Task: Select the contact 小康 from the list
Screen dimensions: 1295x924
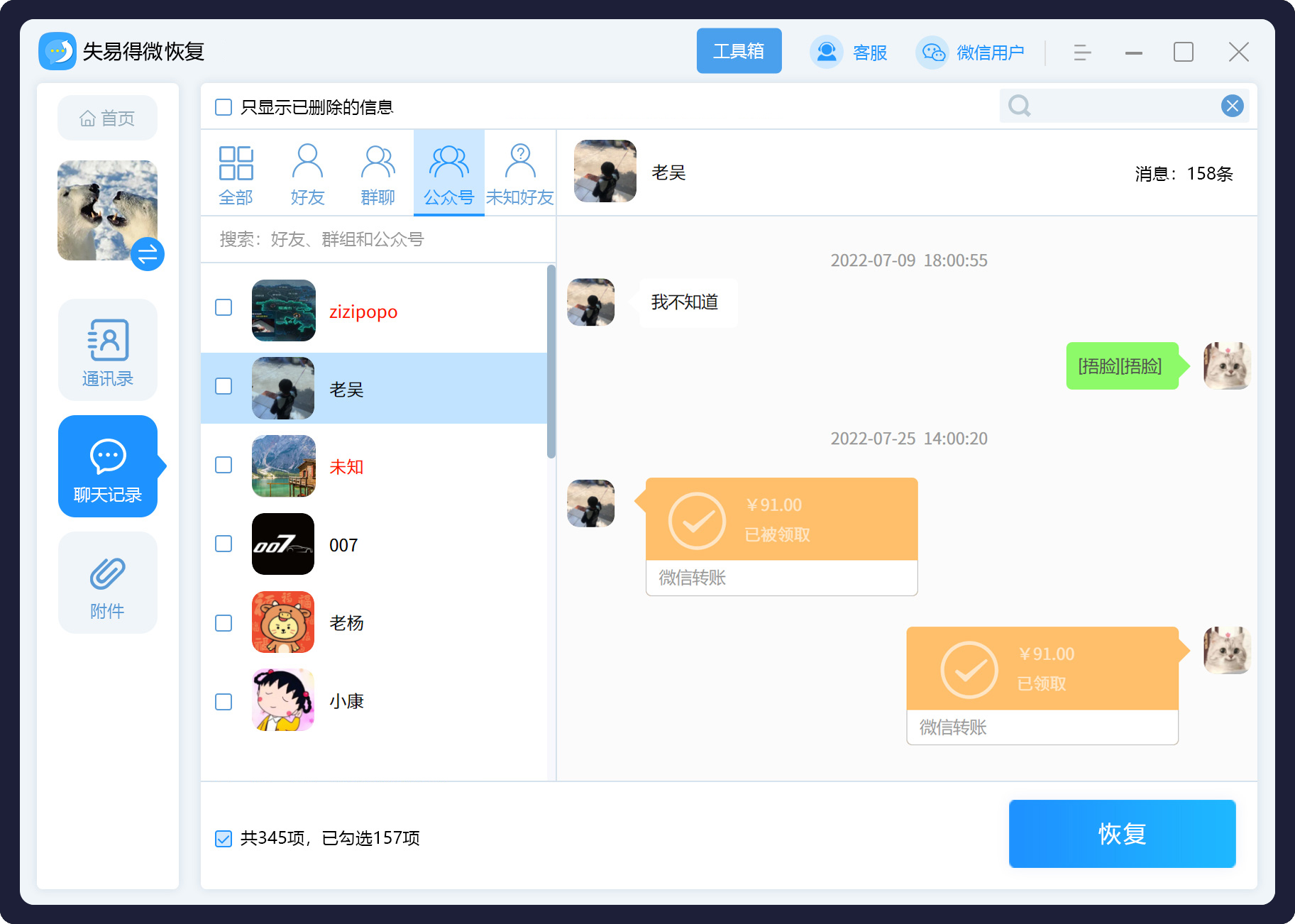Action: point(346,700)
